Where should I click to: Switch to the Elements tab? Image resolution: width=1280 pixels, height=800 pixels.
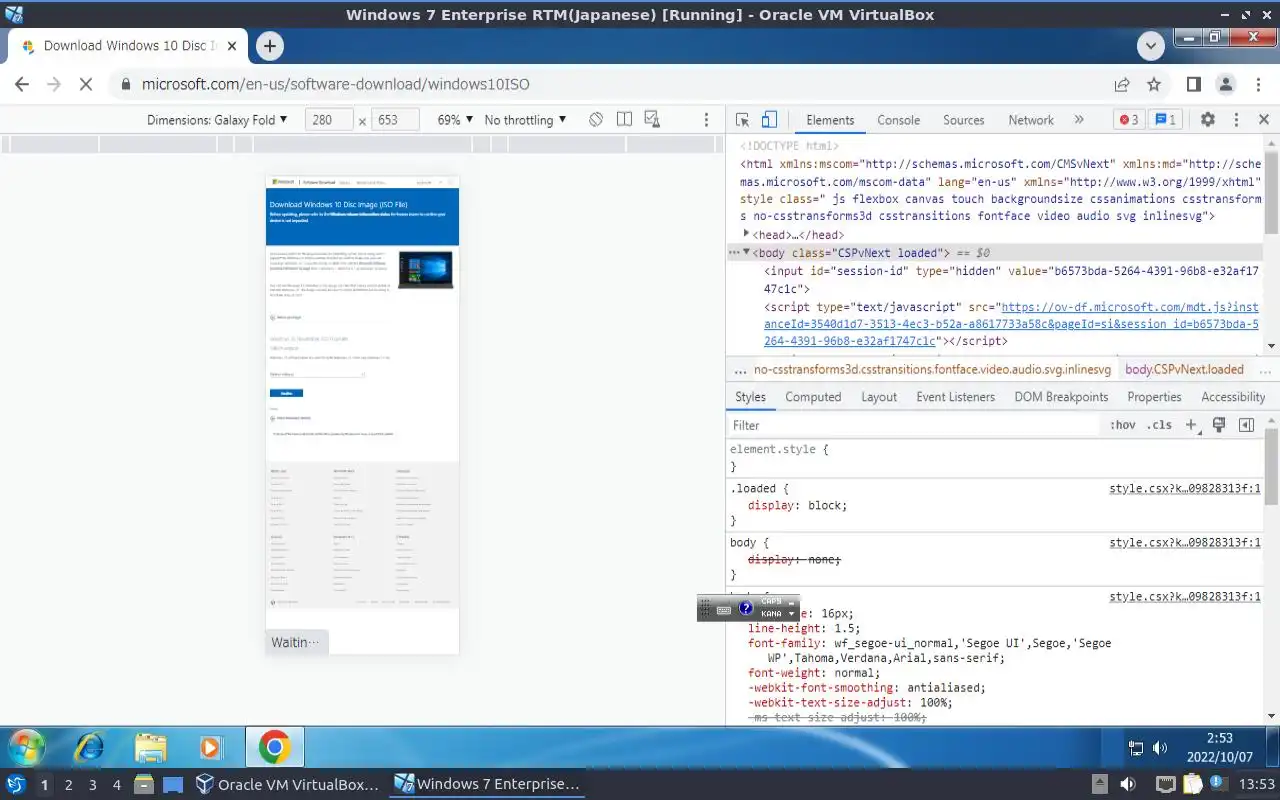click(830, 120)
